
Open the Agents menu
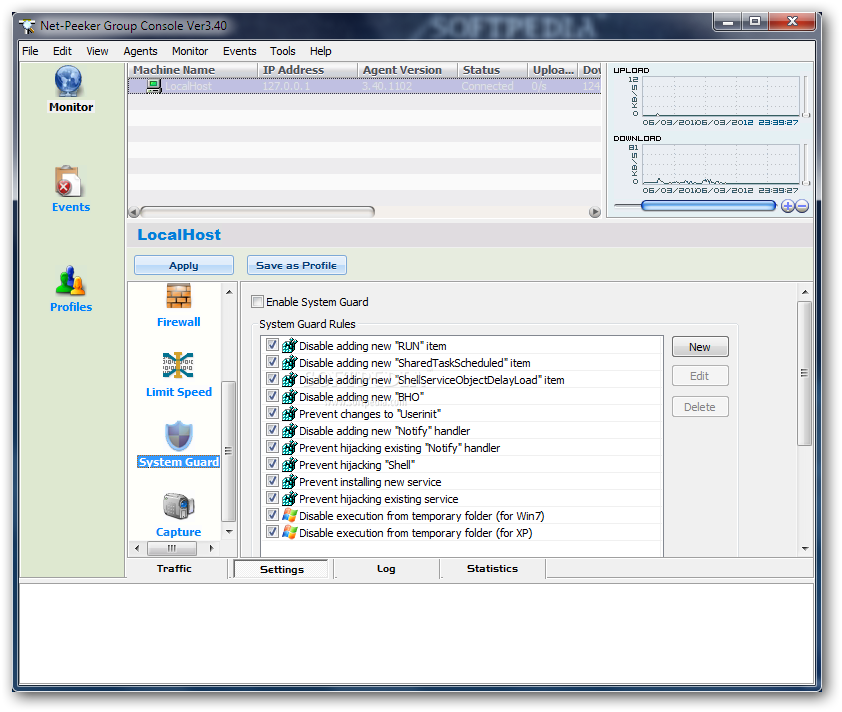coord(140,51)
